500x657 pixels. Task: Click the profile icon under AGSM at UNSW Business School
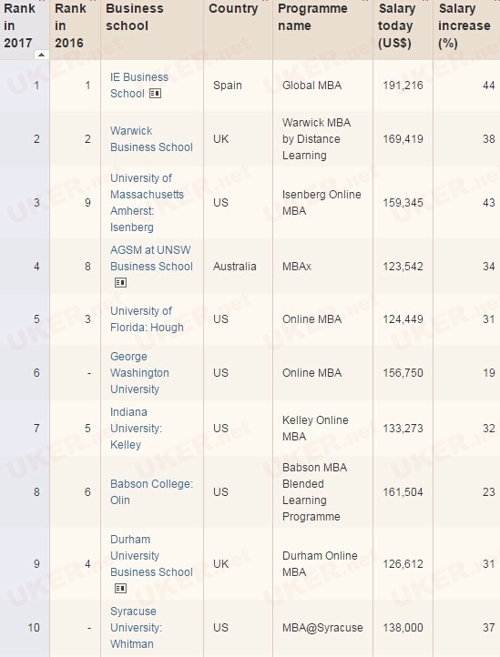[120, 283]
